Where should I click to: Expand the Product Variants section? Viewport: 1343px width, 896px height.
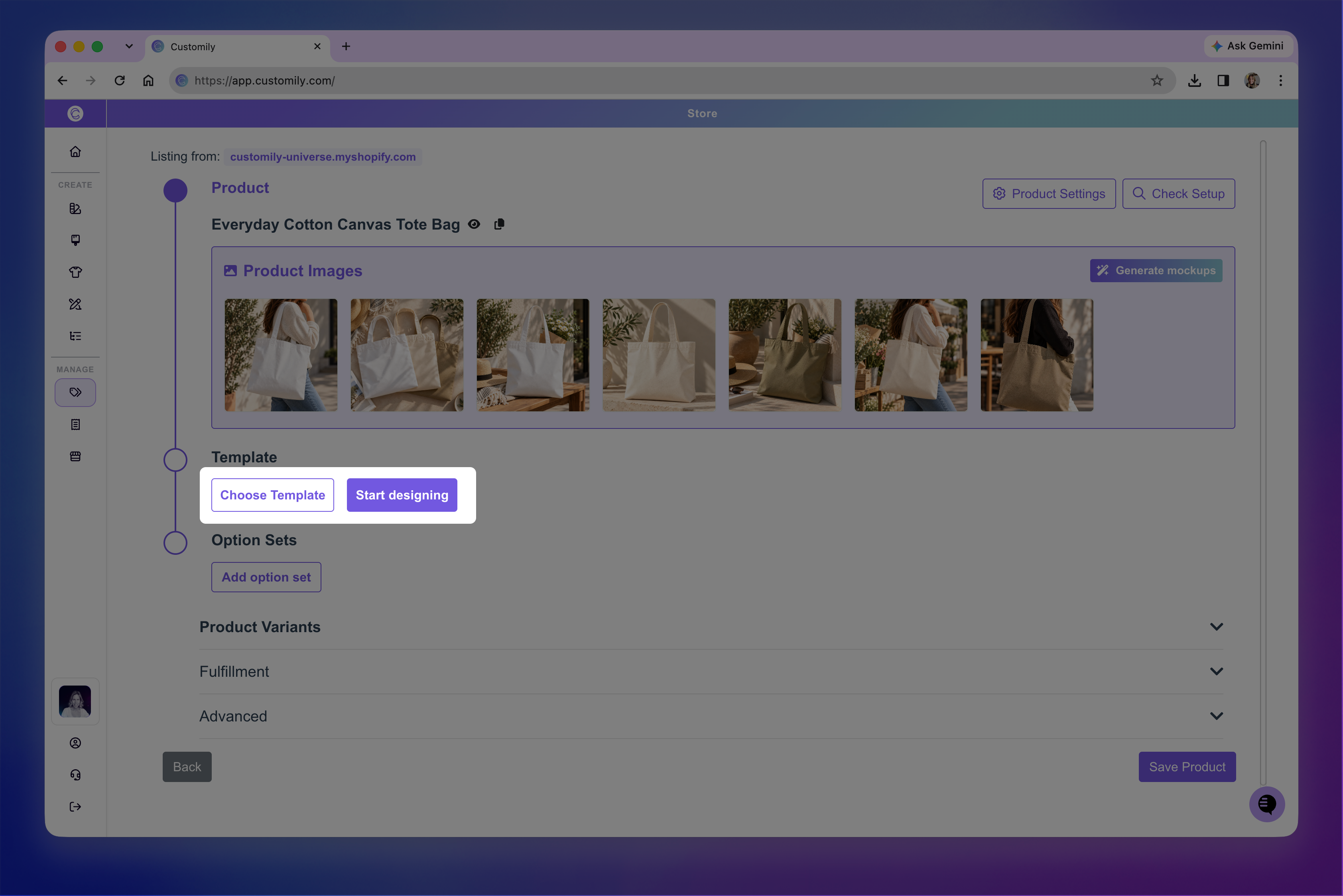coord(711,627)
